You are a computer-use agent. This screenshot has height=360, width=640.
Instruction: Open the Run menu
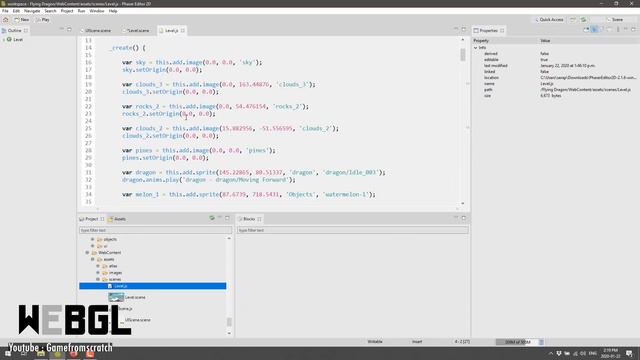pyautogui.click(x=81, y=11)
